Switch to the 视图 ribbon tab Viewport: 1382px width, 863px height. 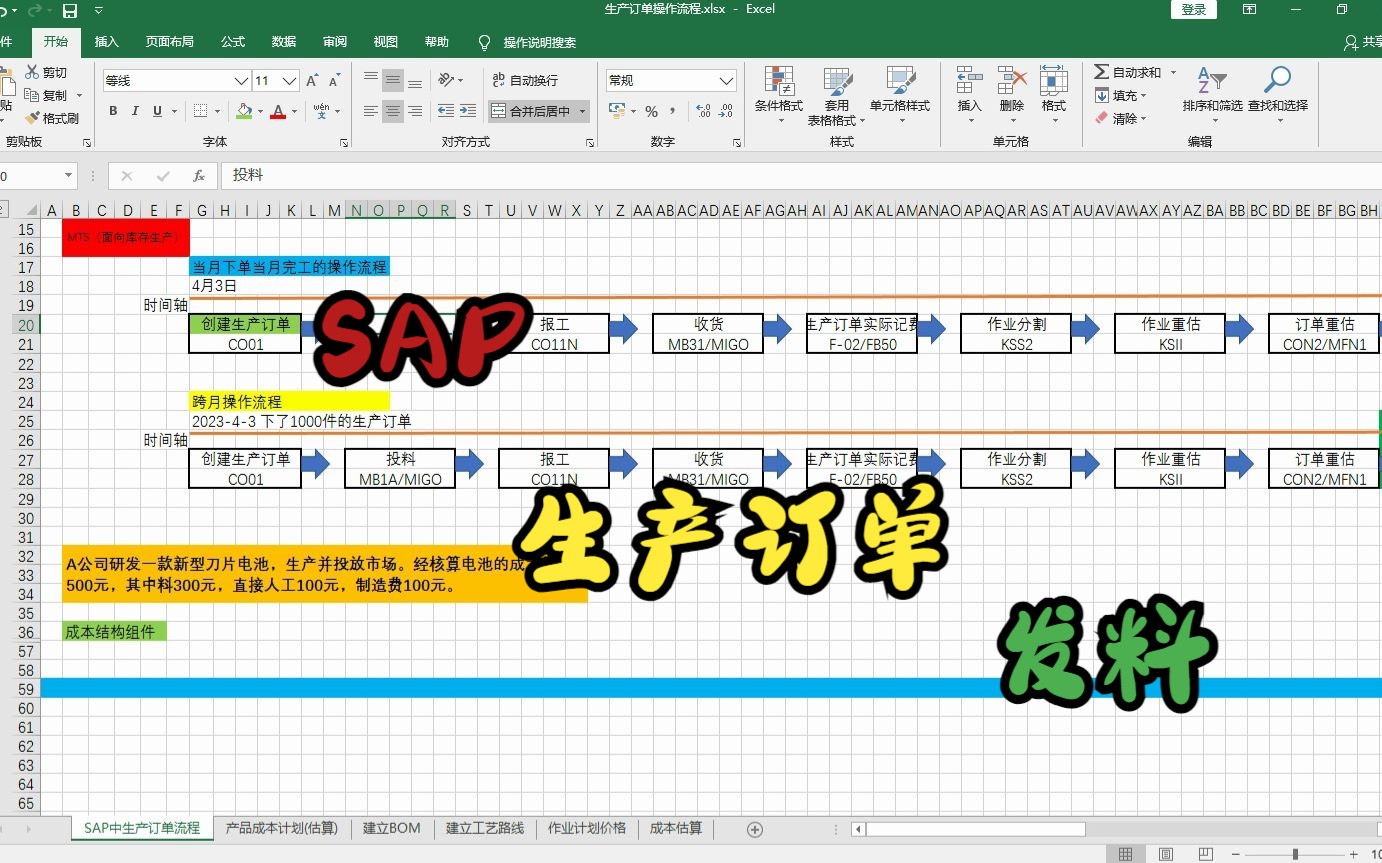[x=385, y=42]
